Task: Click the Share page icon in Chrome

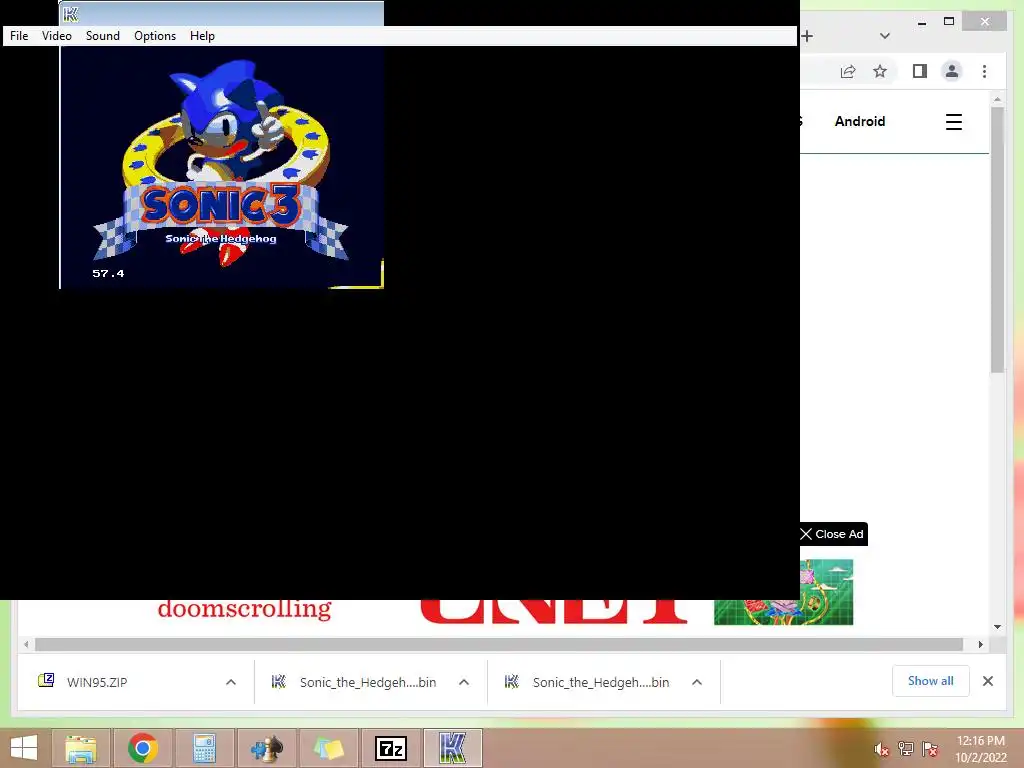Action: 848,71
